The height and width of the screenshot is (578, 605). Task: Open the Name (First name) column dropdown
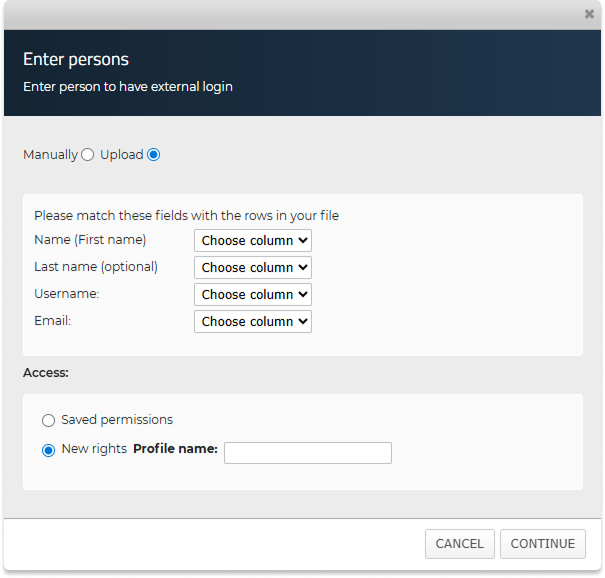[253, 241]
